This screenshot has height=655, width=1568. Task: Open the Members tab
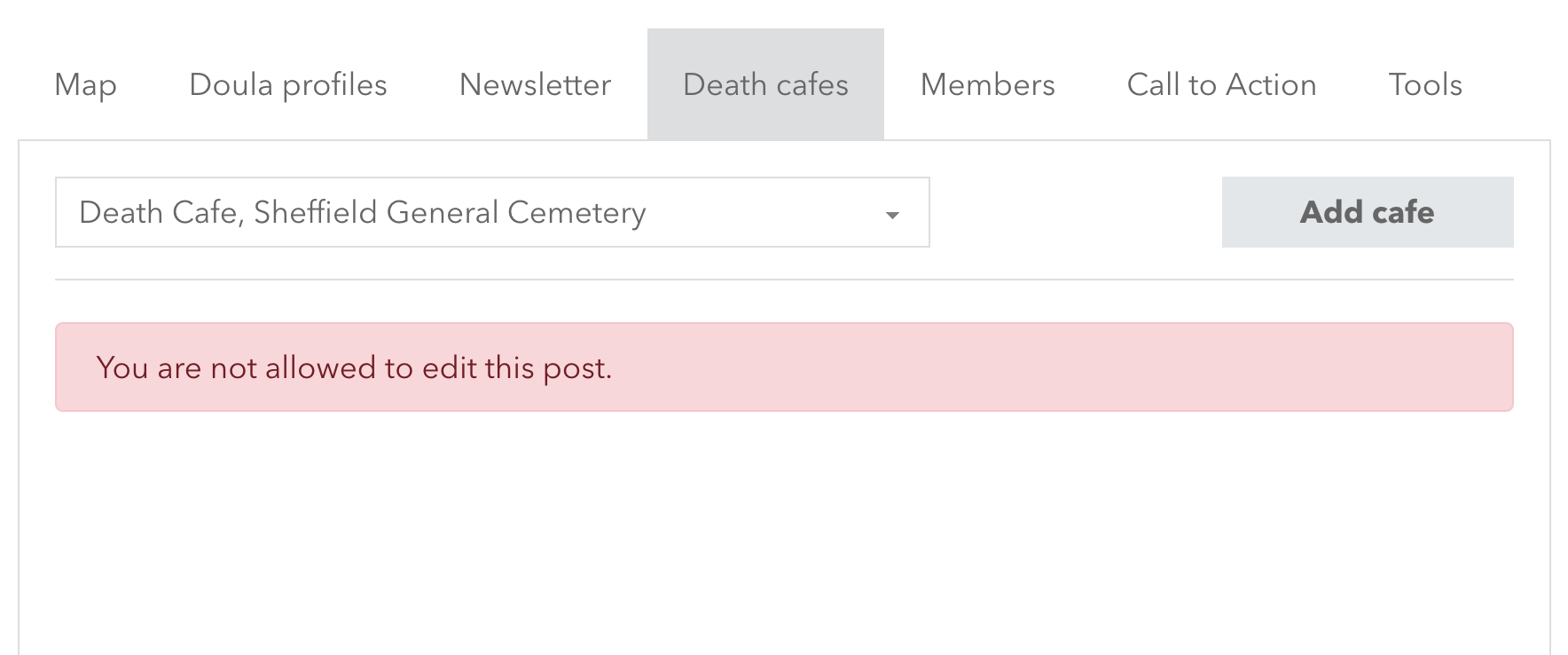[987, 85]
